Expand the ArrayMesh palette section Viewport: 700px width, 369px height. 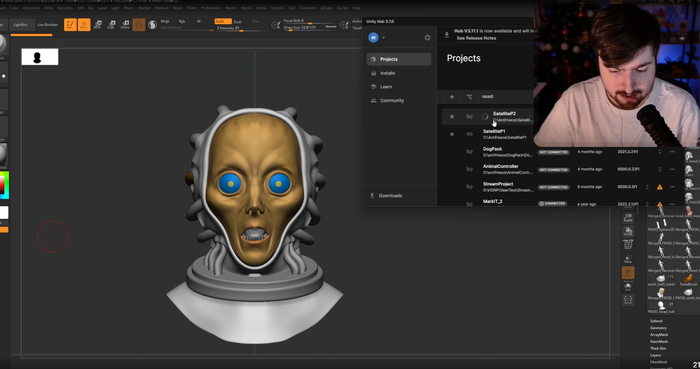[x=659, y=335]
